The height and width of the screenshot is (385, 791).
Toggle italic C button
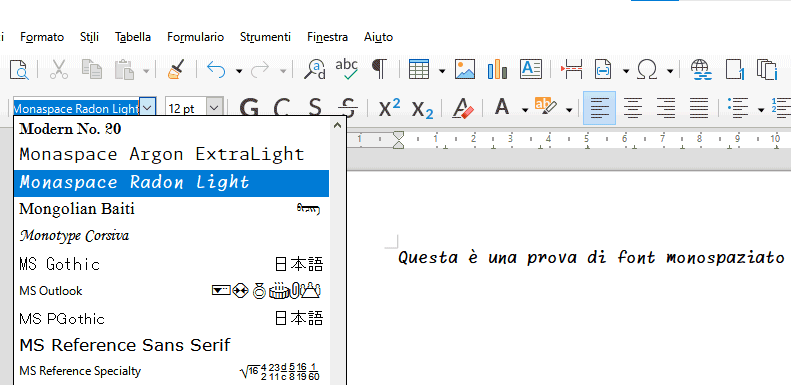tap(281, 108)
